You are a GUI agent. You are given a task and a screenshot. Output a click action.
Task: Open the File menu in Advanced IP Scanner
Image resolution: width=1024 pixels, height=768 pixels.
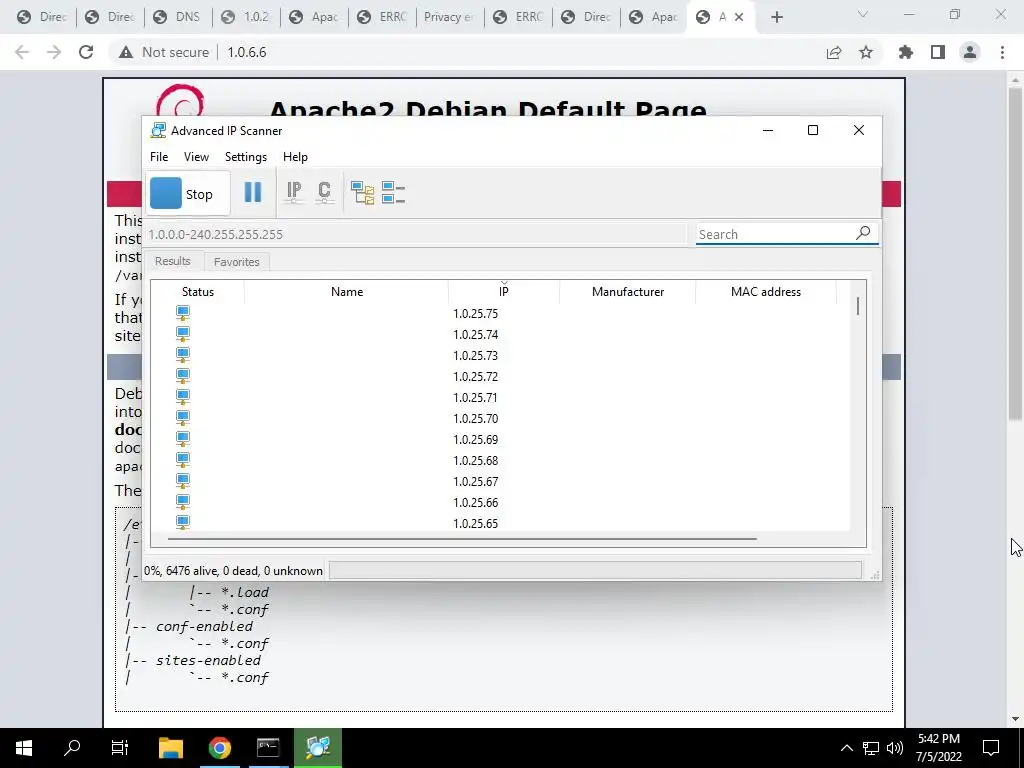coord(159,157)
